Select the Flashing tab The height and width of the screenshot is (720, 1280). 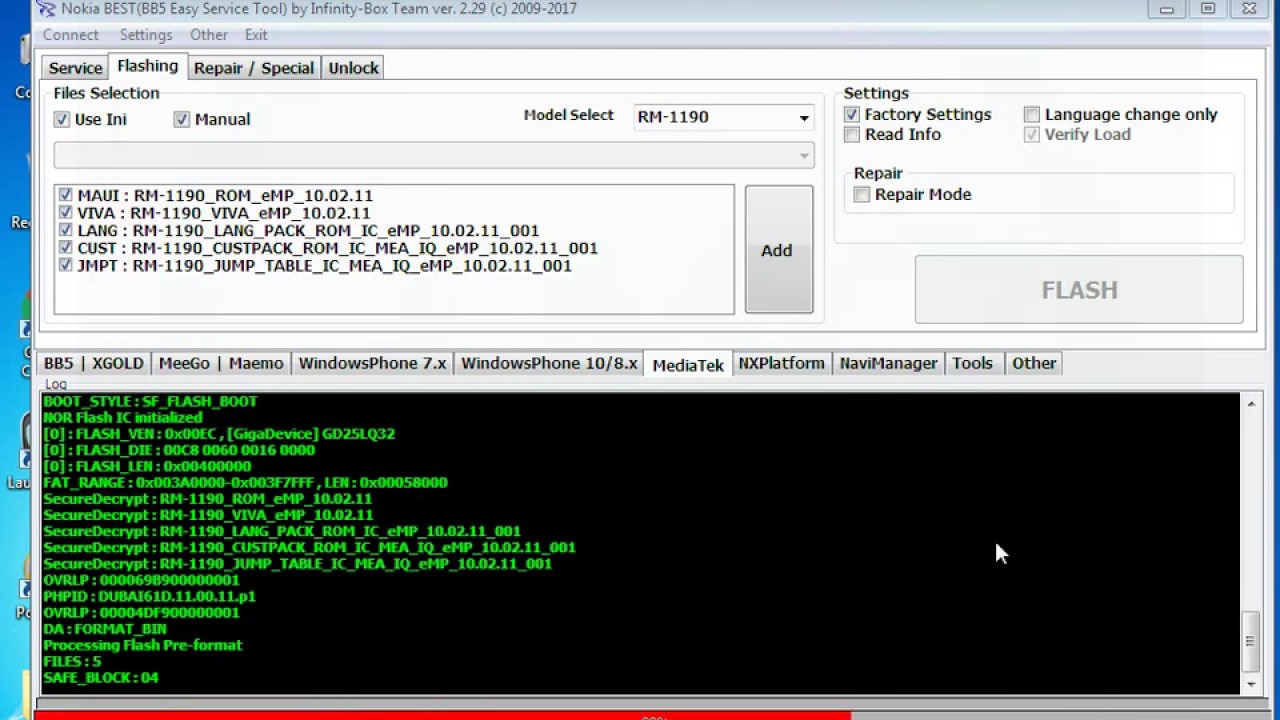147,66
